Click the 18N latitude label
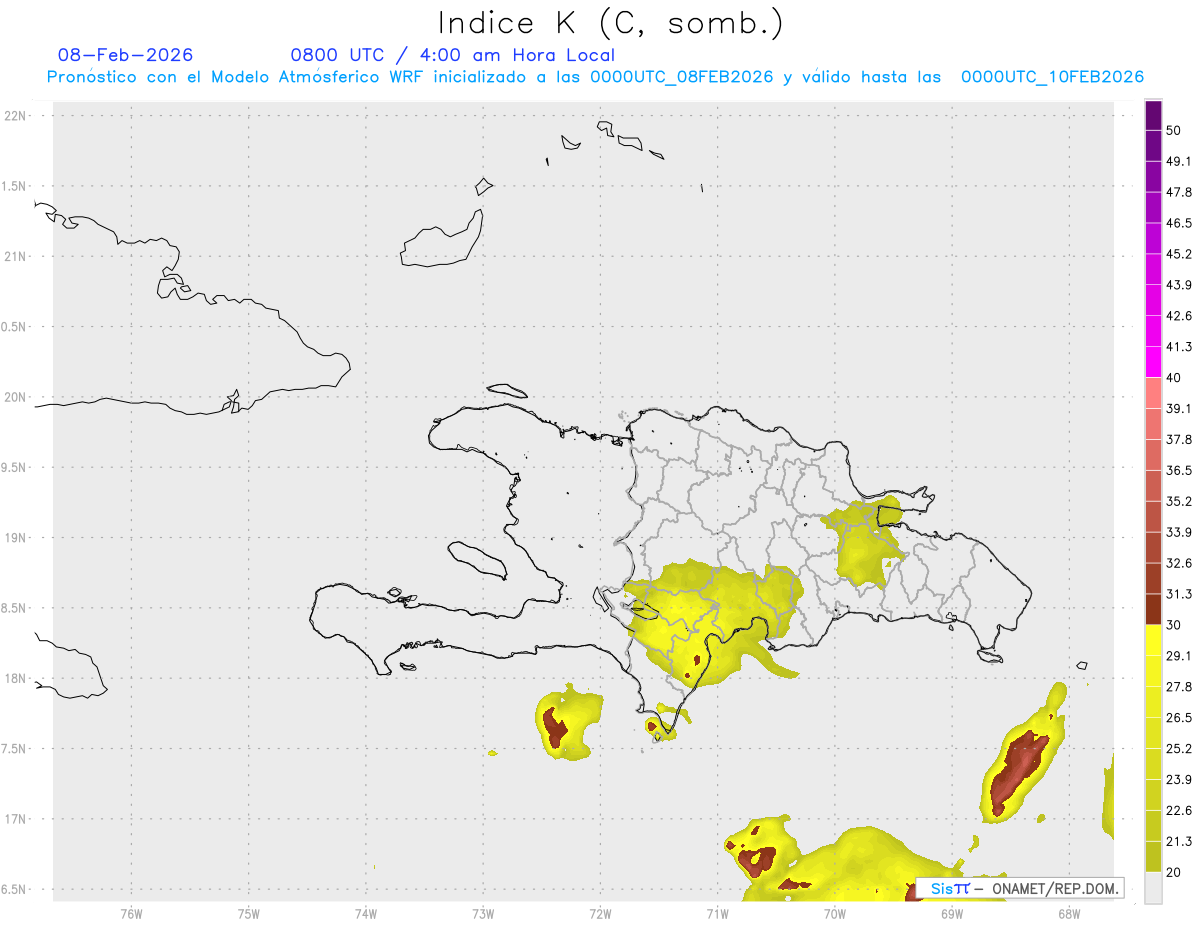1200x927 pixels. click(x=15, y=678)
